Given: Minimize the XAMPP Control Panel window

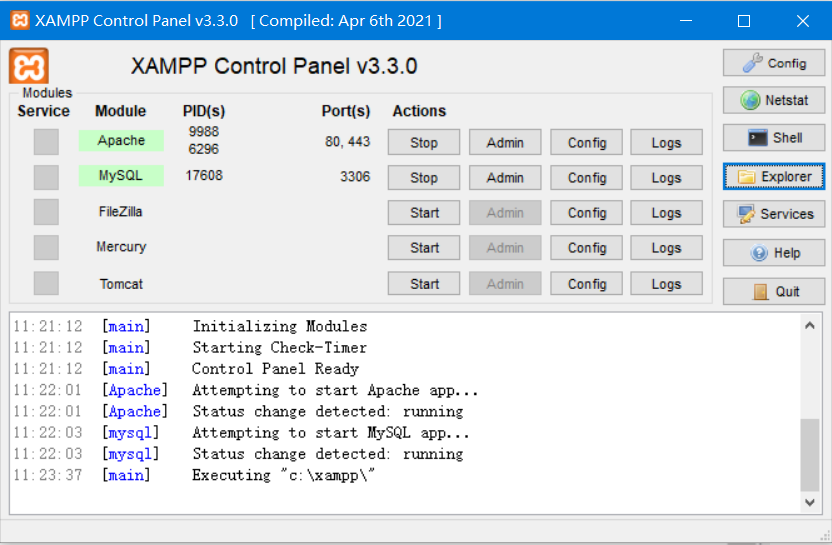Looking at the screenshot, I should click(x=686, y=21).
